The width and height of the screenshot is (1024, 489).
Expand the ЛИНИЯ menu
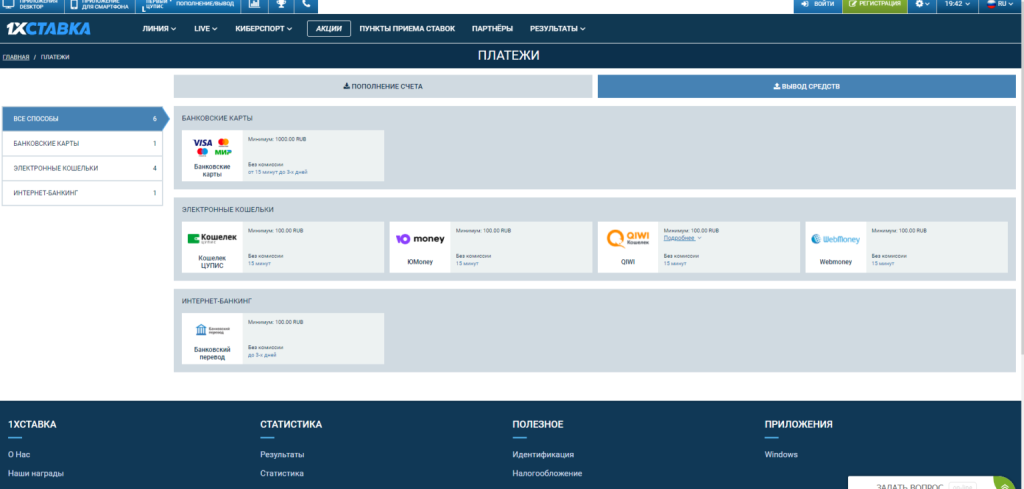[x=159, y=29]
